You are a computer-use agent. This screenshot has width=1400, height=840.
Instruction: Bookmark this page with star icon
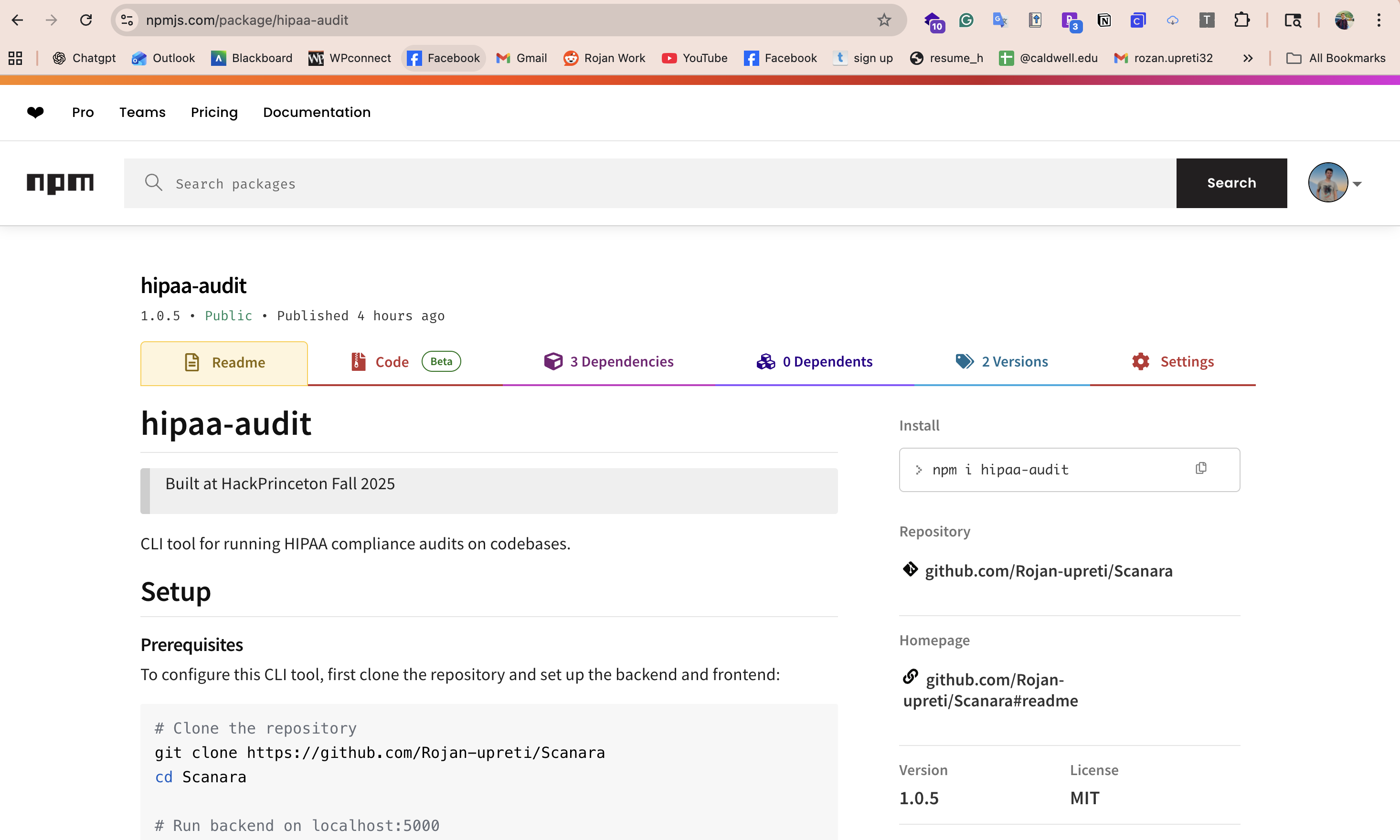[884, 21]
